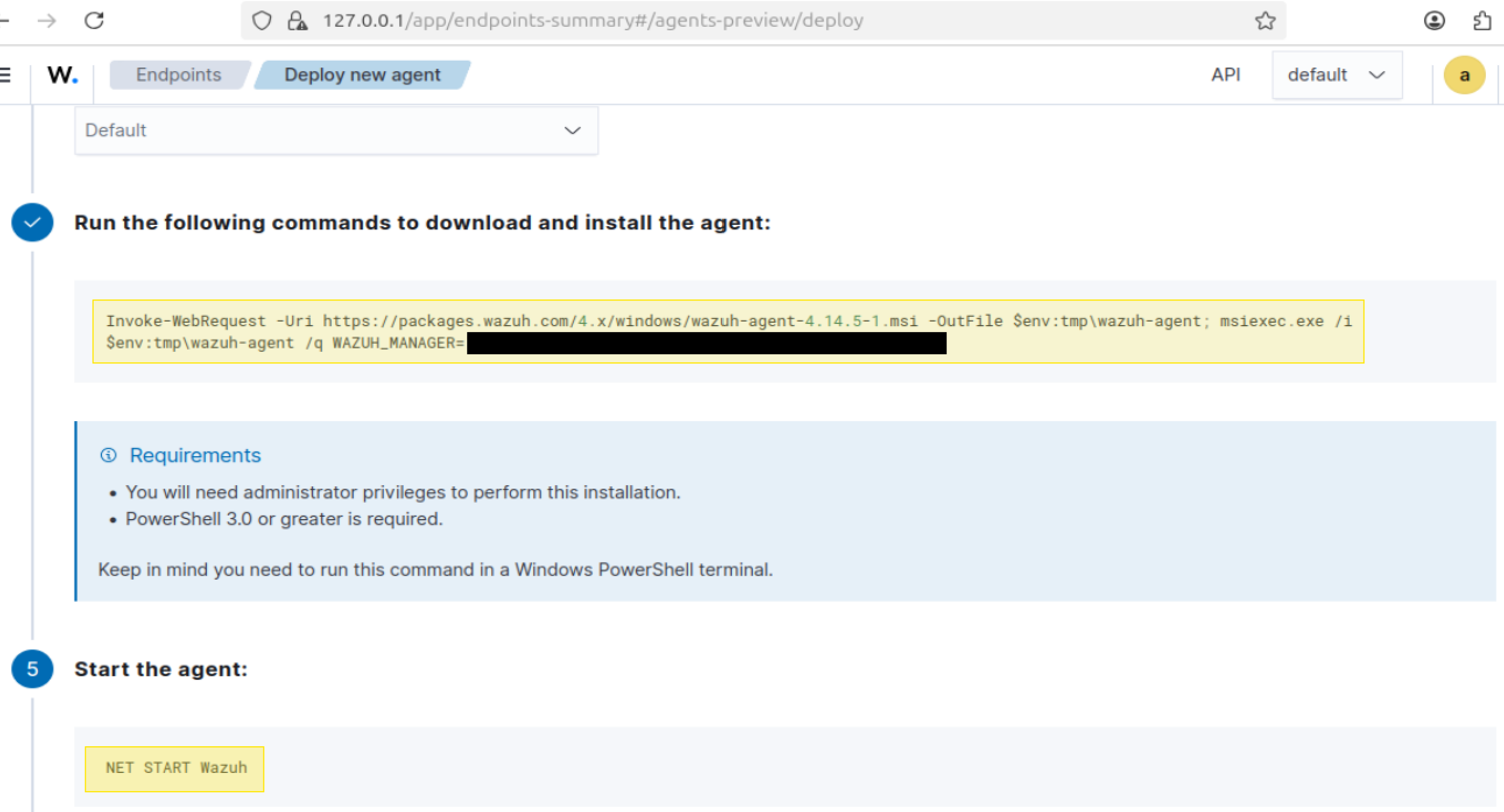Screen dimensions: 1504x812
Task: Open the hamburger navigation menu
Action: click(5, 75)
